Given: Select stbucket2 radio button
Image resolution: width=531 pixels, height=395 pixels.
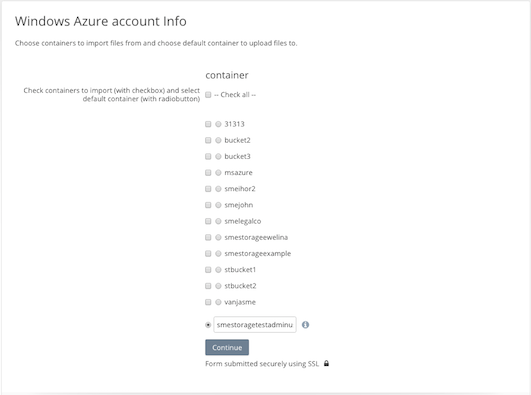Looking at the screenshot, I should pyautogui.click(x=218, y=286).
